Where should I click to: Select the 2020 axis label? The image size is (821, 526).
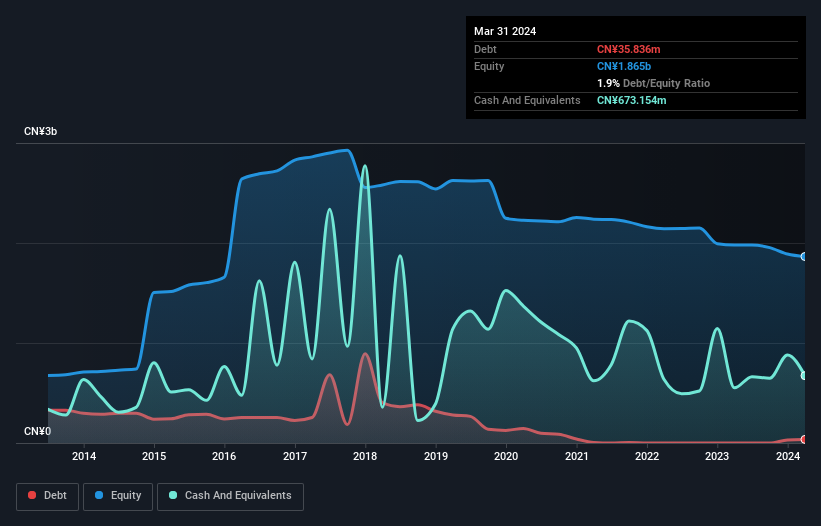tap(506, 456)
